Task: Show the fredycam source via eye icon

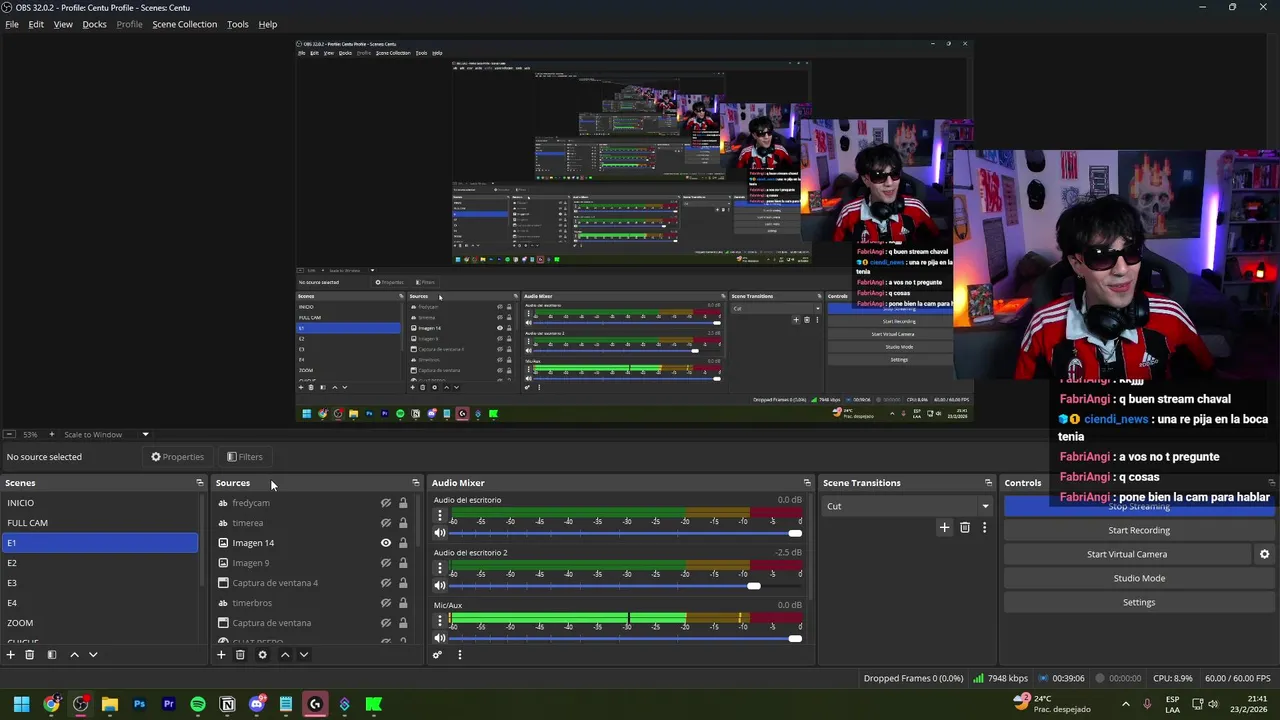Action: coord(386,503)
